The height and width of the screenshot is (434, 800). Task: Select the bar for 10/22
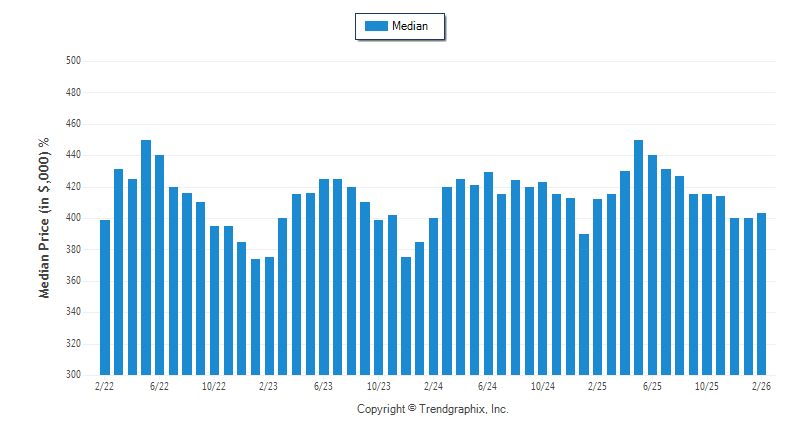(x=214, y=300)
